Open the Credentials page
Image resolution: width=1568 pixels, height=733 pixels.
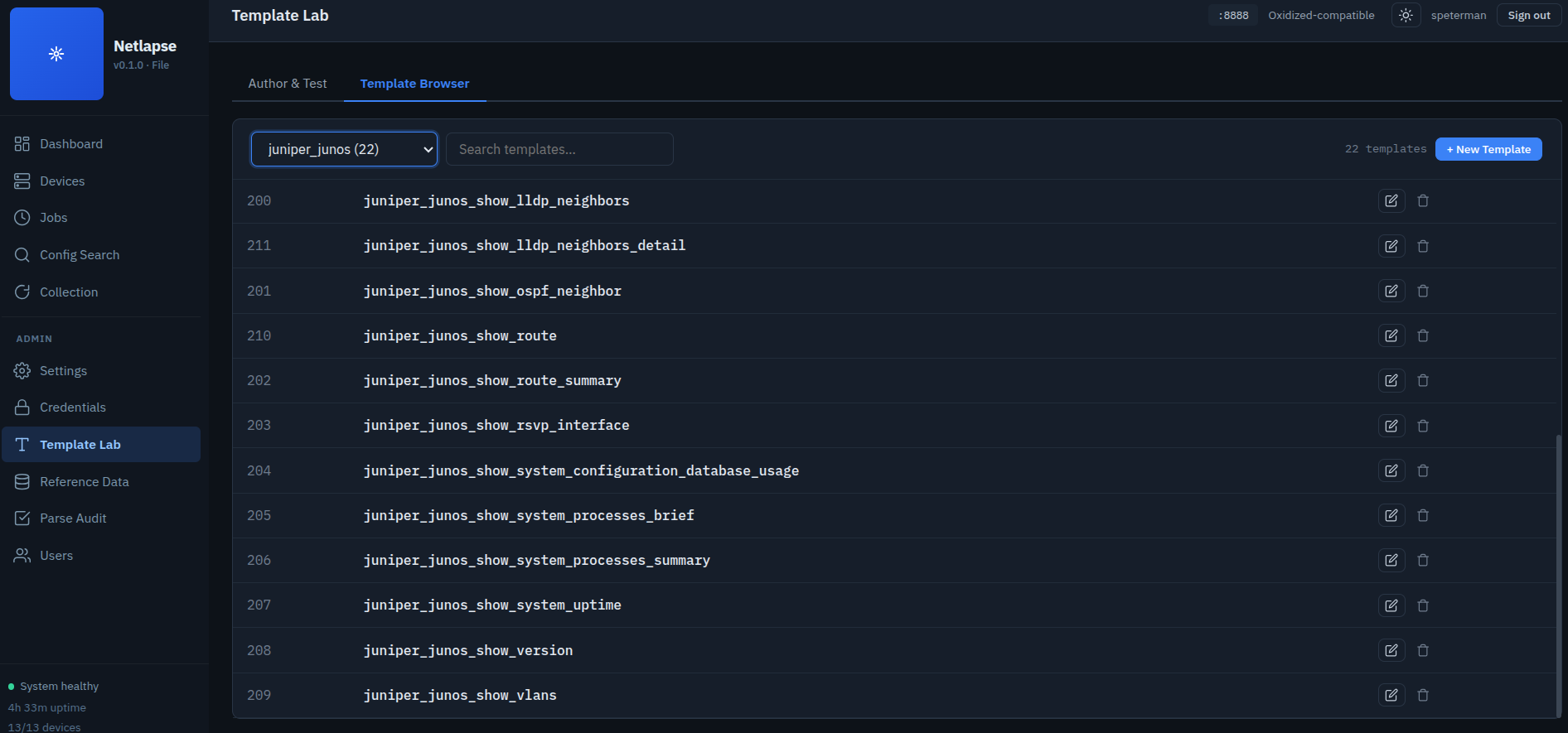click(101, 407)
